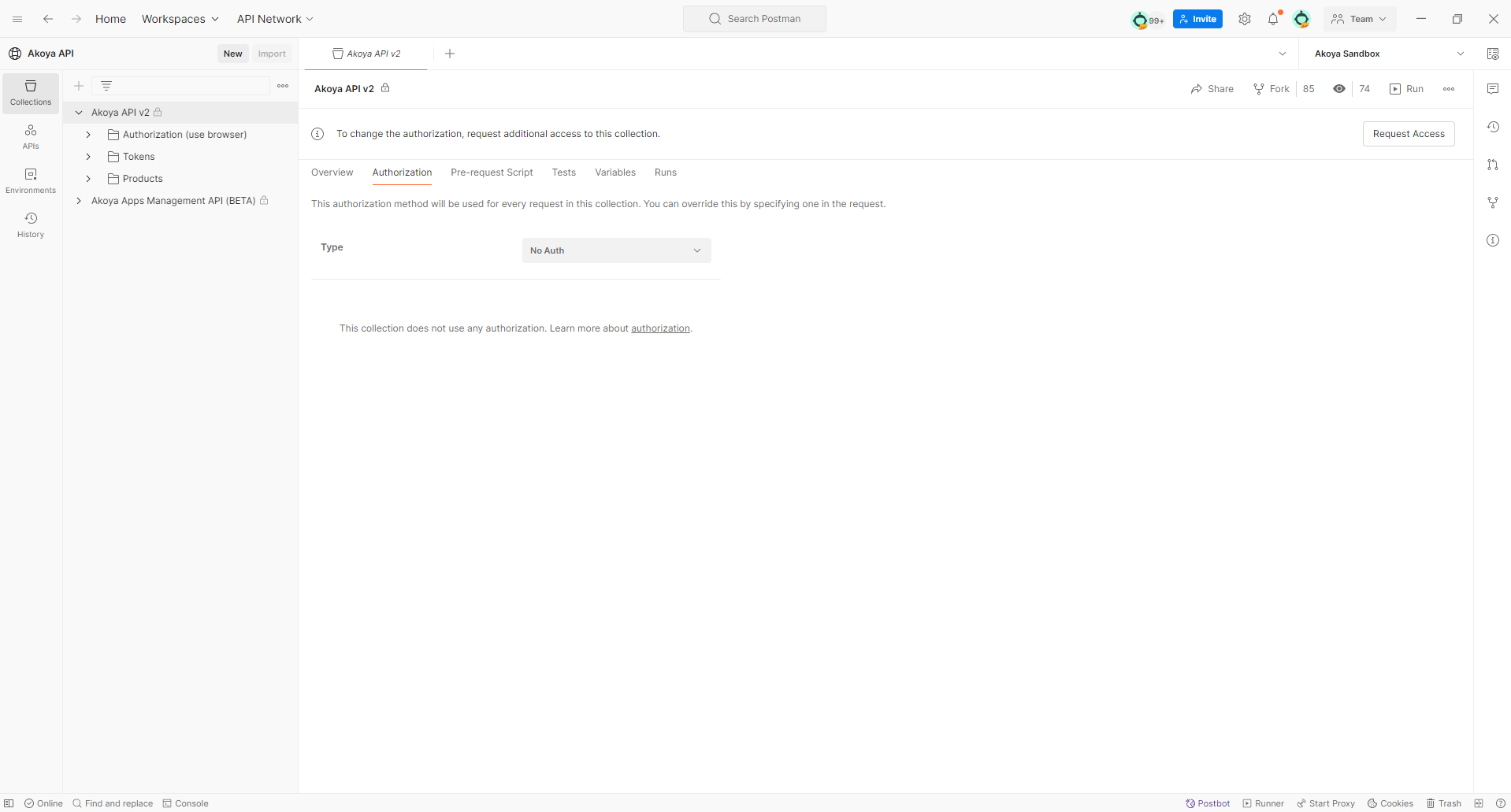
Task: Open the Akoya Sandbox environment selector
Action: (x=1390, y=54)
